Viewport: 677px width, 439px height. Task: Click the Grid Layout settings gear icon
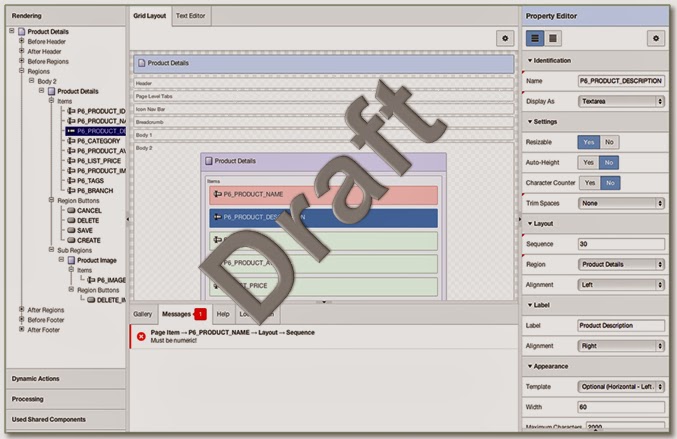coord(505,38)
